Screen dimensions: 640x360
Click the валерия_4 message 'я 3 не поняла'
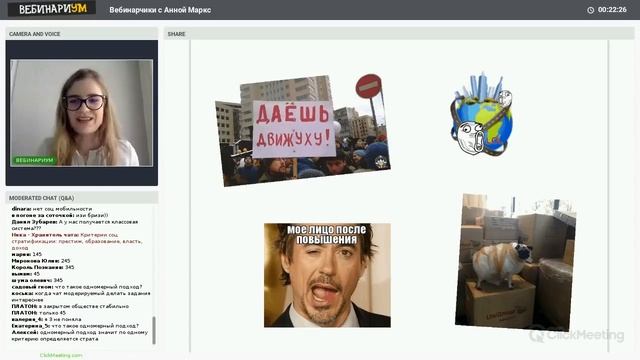[47, 319]
